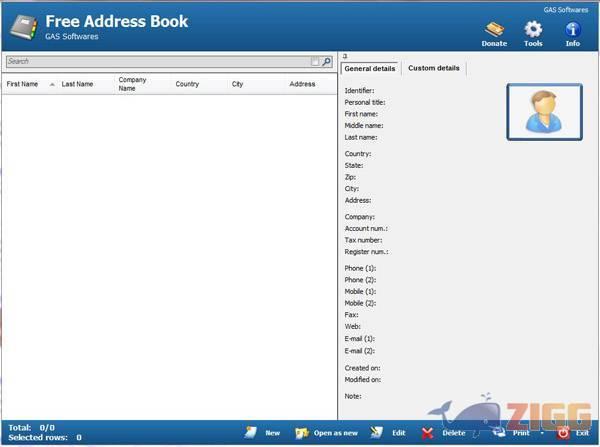Toggle First Name column sort arrow
The image size is (600, 447).
[51, 85]
